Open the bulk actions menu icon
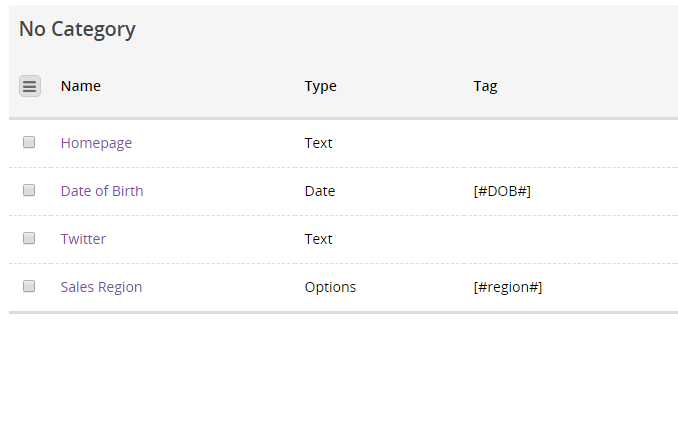This screenshot has width=678, height=422. (x=30, y=86)
